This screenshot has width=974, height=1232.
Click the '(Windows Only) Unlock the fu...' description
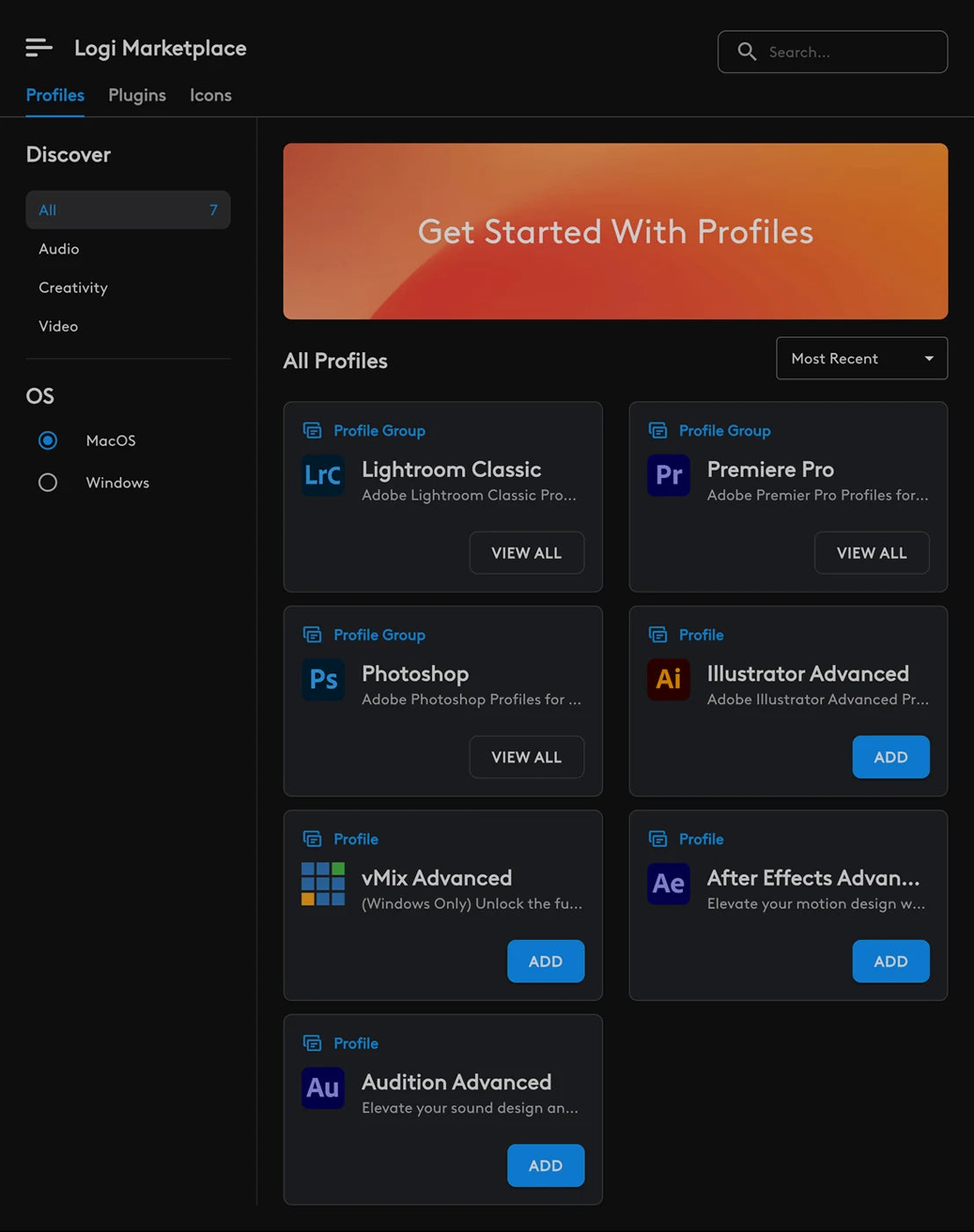(472, 904)
